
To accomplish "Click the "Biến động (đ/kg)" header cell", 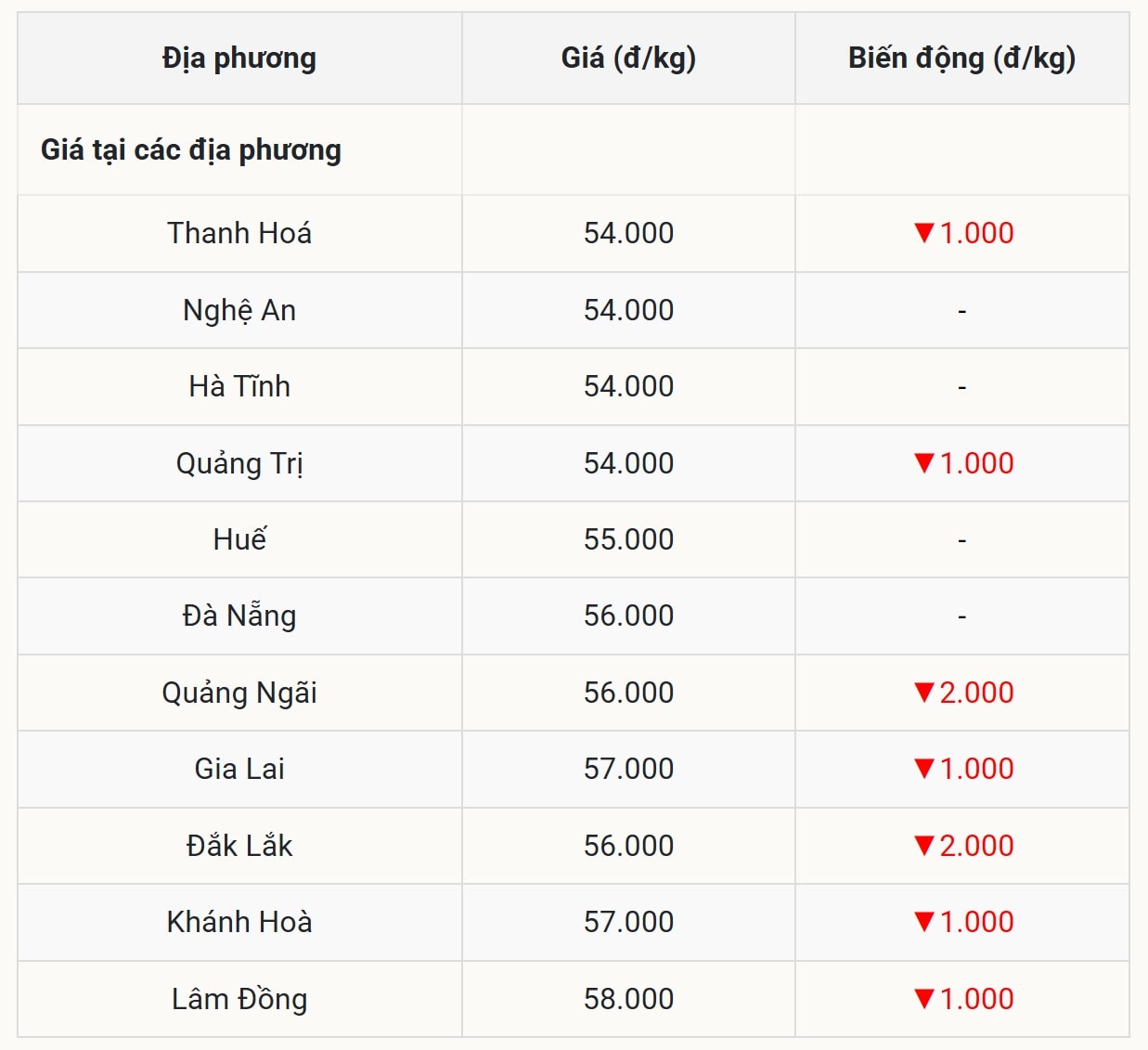I will tap(961, 58).
